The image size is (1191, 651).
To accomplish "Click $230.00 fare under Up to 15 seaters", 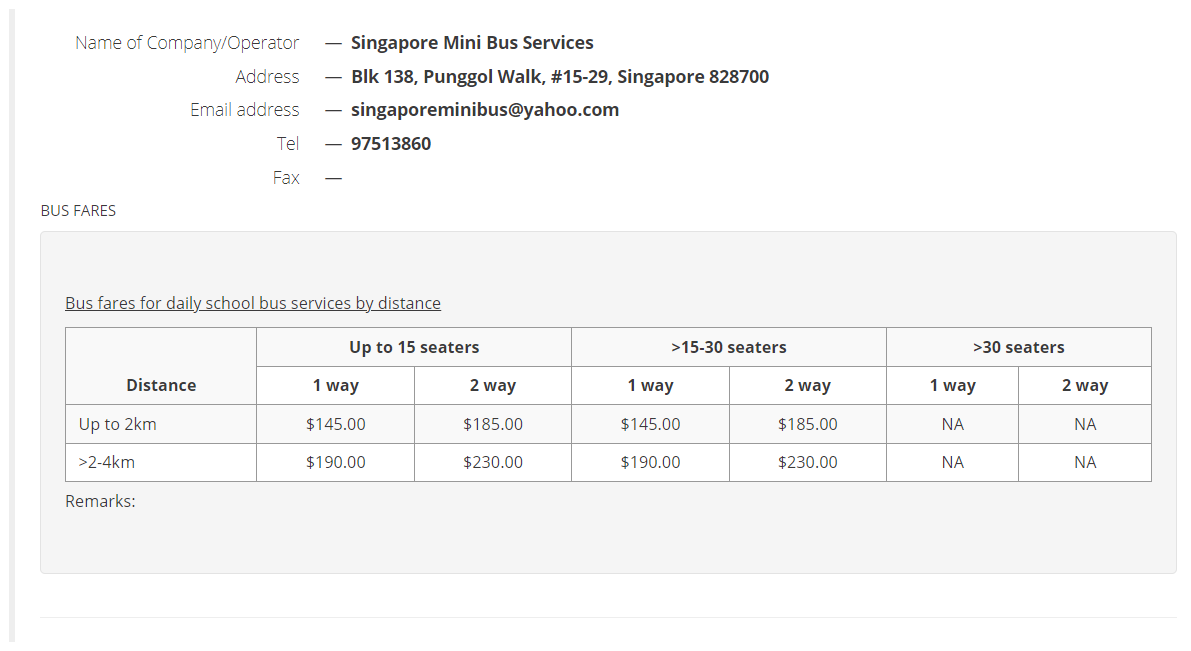I will (493, 462).
